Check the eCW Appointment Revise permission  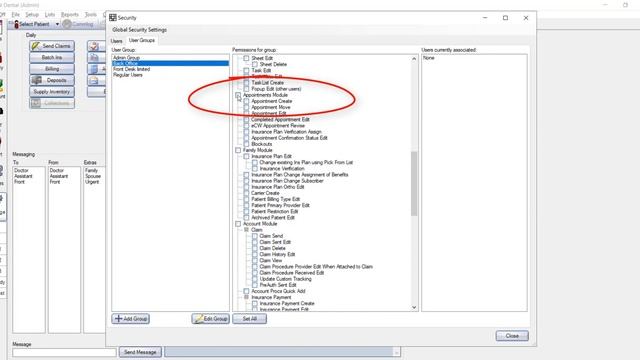pos(246,126)
